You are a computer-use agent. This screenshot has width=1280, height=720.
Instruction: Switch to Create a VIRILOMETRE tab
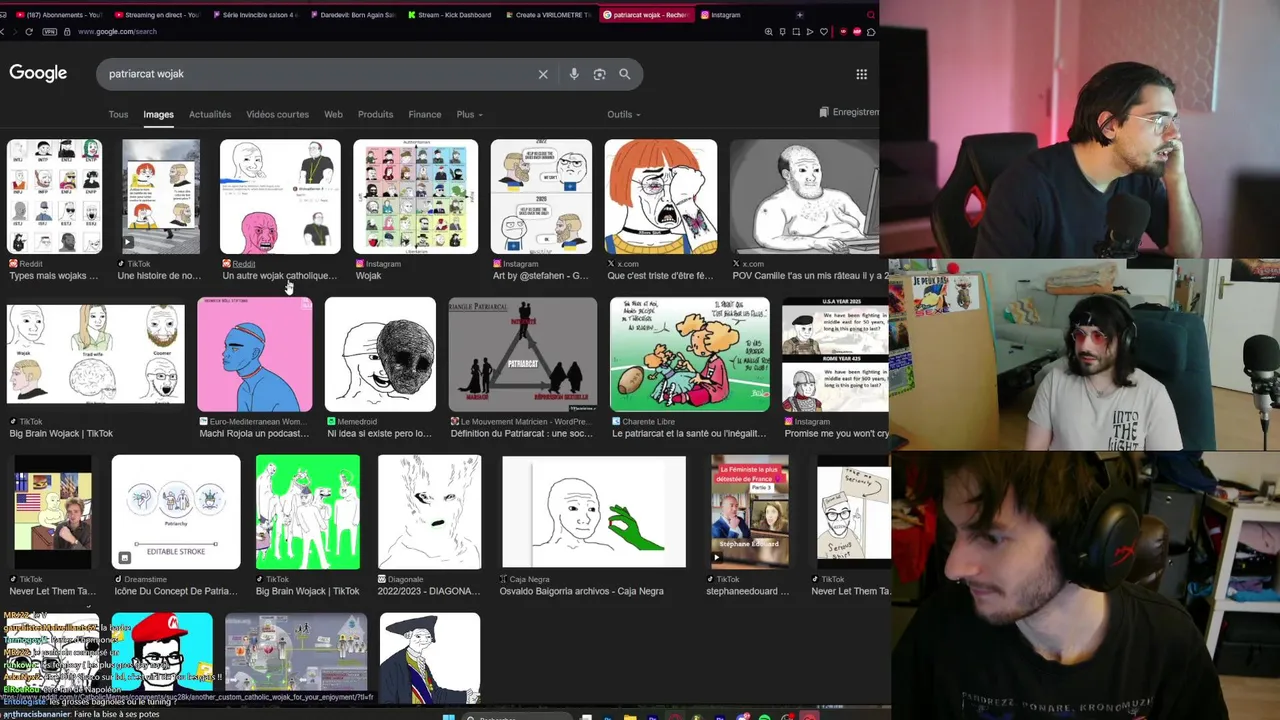click(x=547, y=15)
